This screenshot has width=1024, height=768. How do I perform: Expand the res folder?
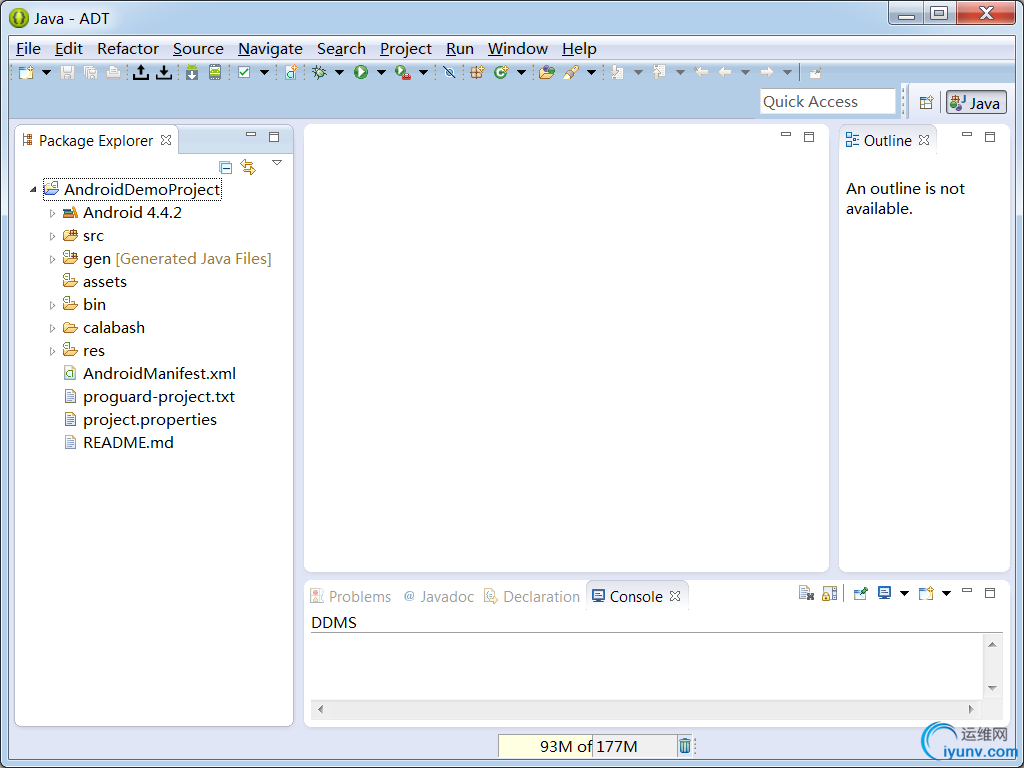point(52,351)
